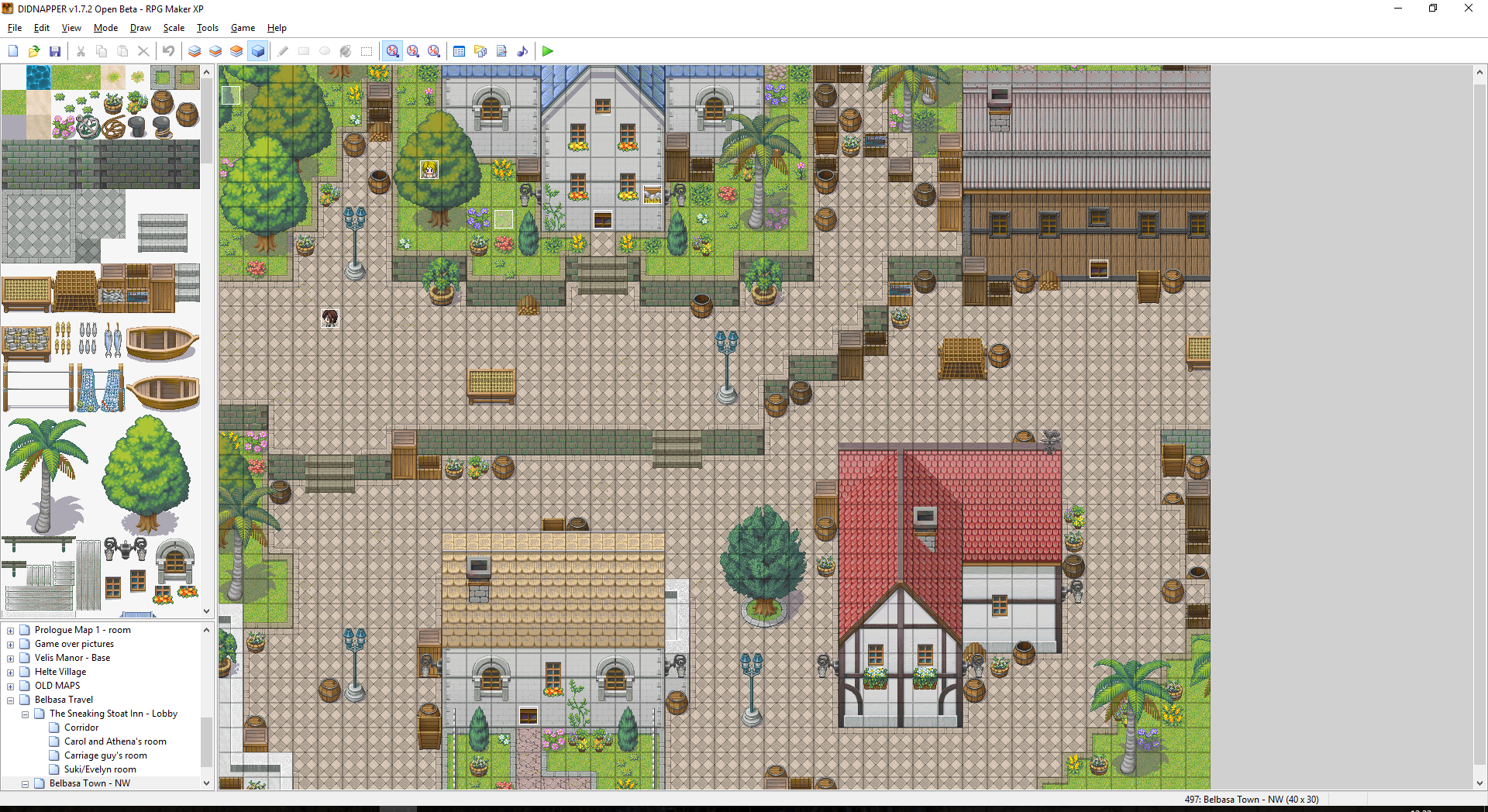Switch to Layer 2 editing
Image resolution: width=1488 pixels, height=812 pixels.
215,51
